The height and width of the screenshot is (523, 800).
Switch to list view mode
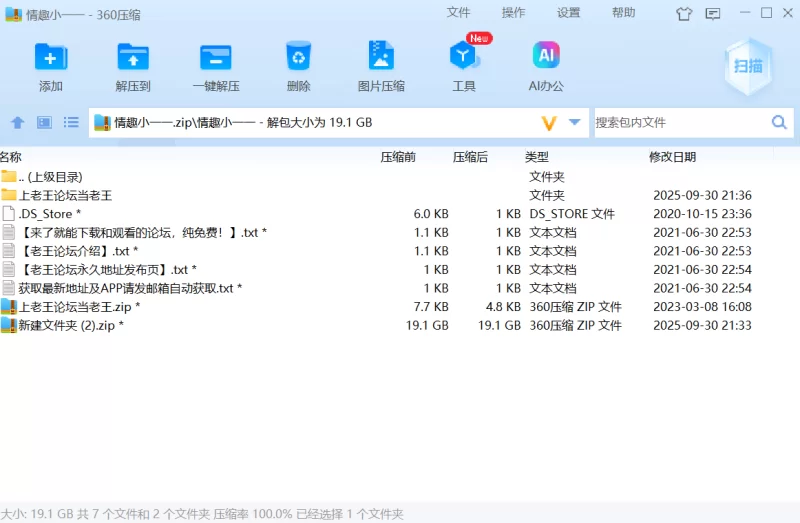[x=71, y=123]
